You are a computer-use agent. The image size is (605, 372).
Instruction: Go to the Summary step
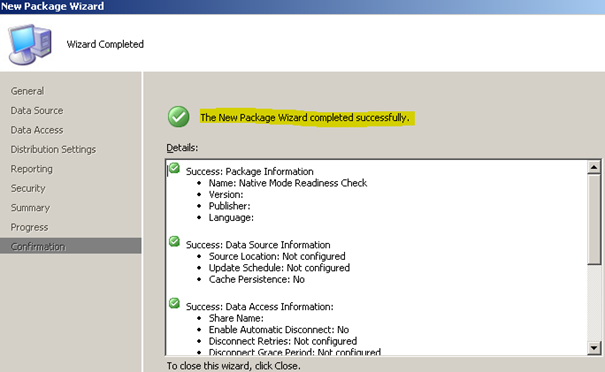point(30,208)
